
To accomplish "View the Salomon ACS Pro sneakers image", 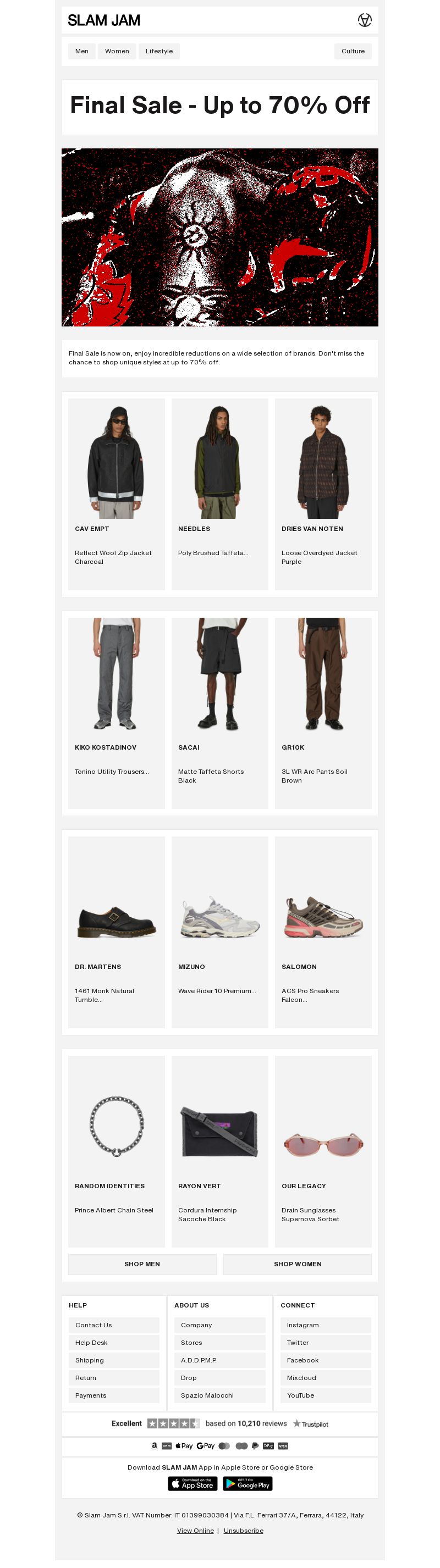I will pyautogui.click(x=323, y=917).
